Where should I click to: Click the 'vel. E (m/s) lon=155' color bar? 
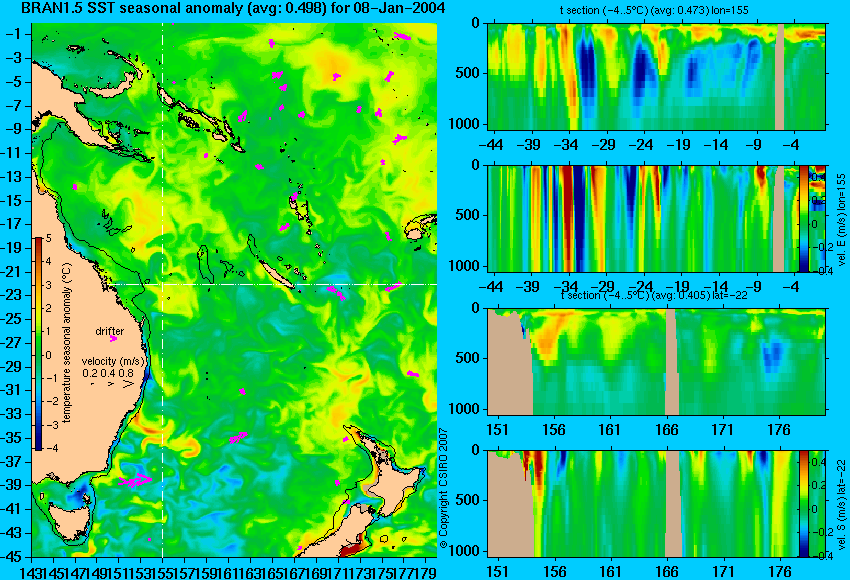click(x=804, y=218)
